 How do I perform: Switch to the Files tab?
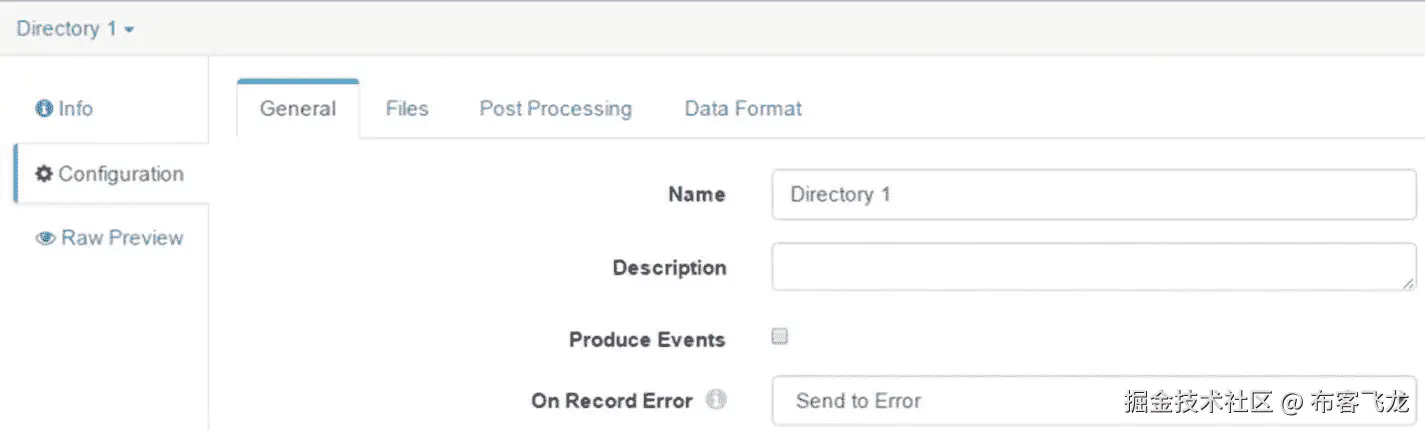coord(407,109)
